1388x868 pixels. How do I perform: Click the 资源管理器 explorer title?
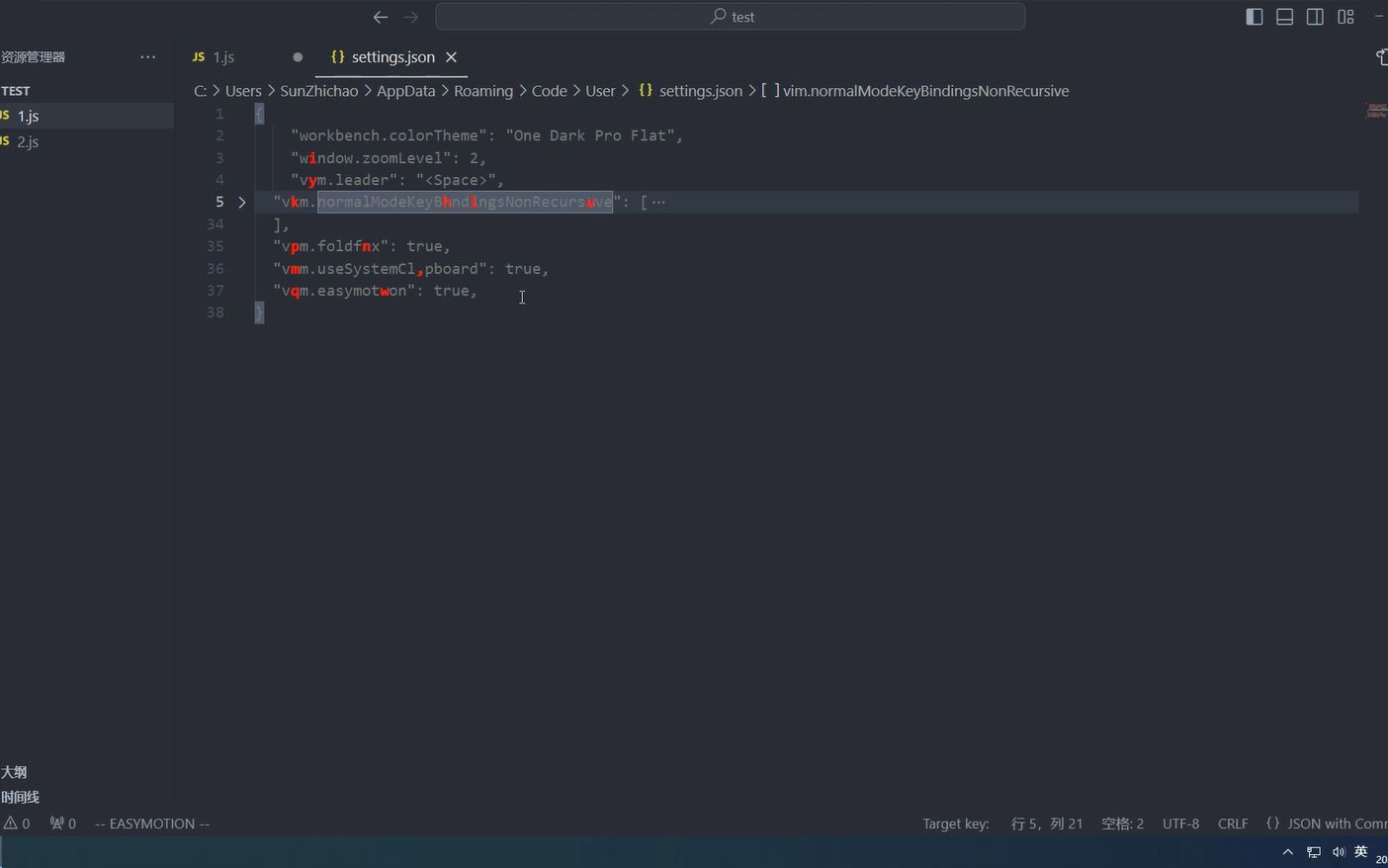[x=34, y=57]
